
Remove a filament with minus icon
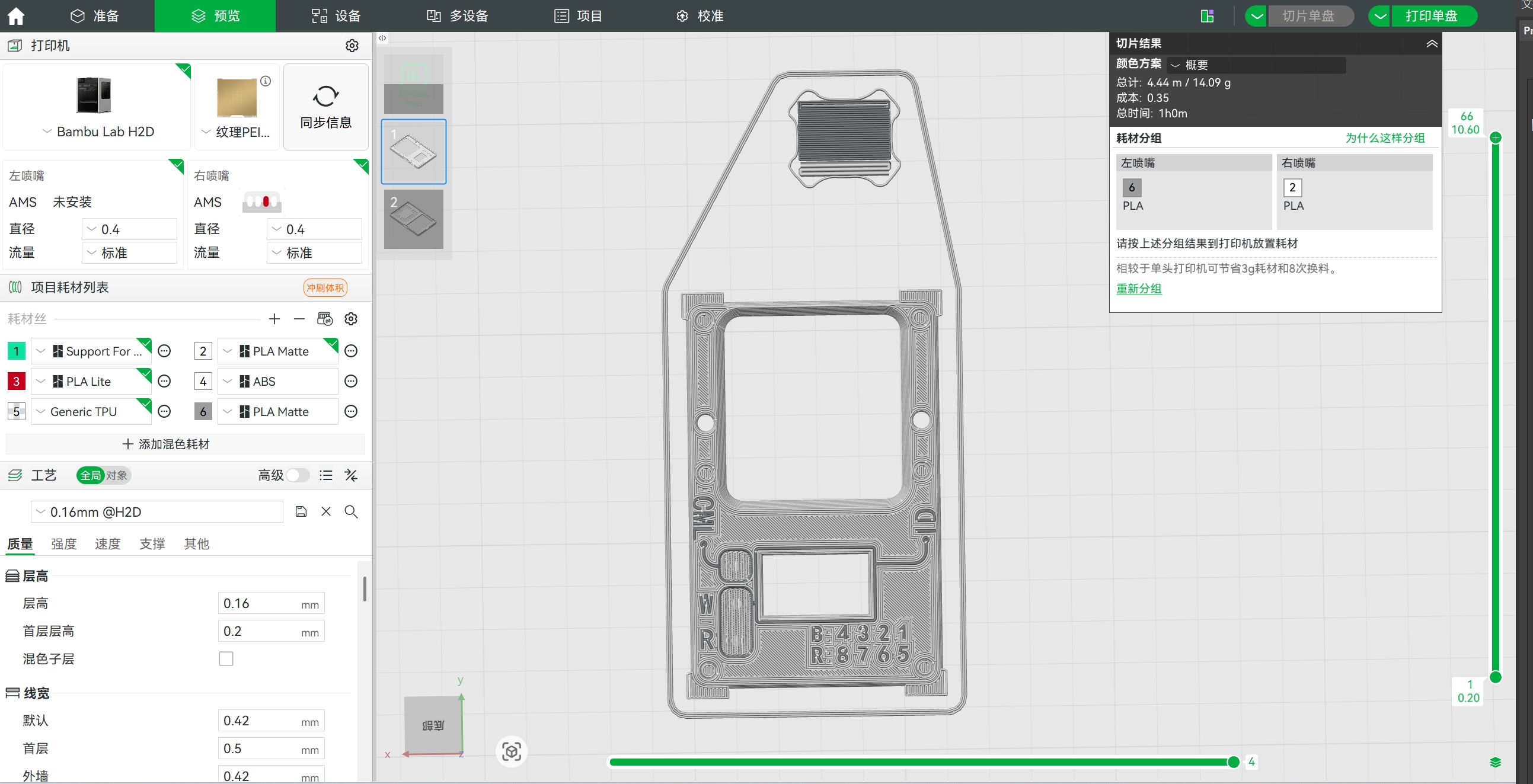coord(299,319)
